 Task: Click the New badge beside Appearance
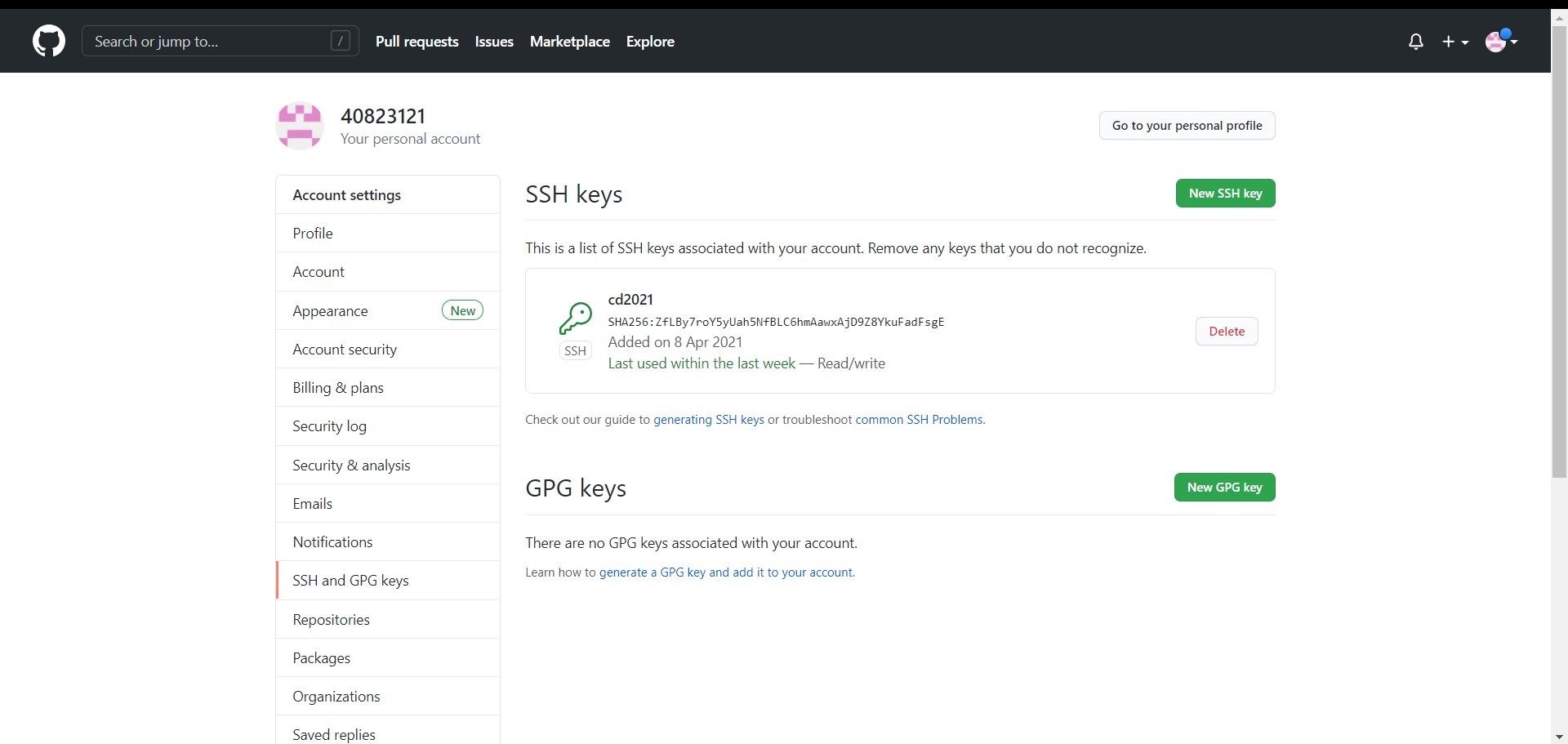(462, 310)
